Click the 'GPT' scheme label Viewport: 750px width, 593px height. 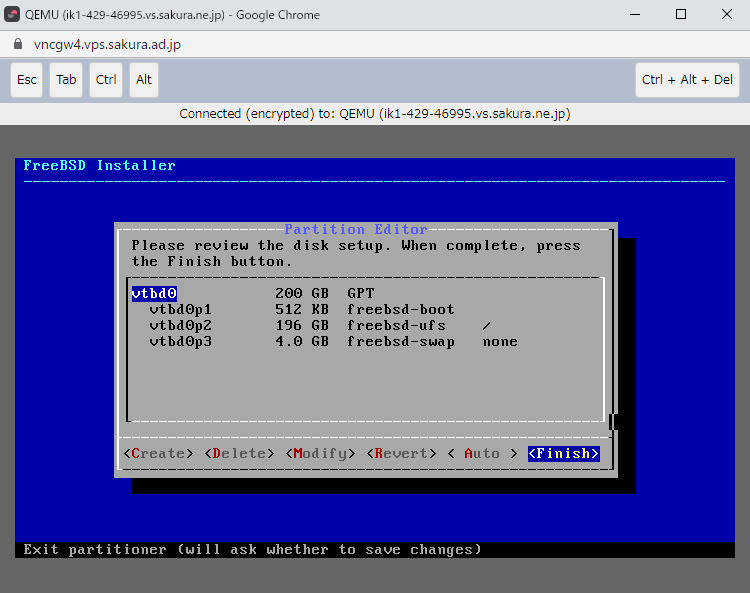(x=361, y=293)
